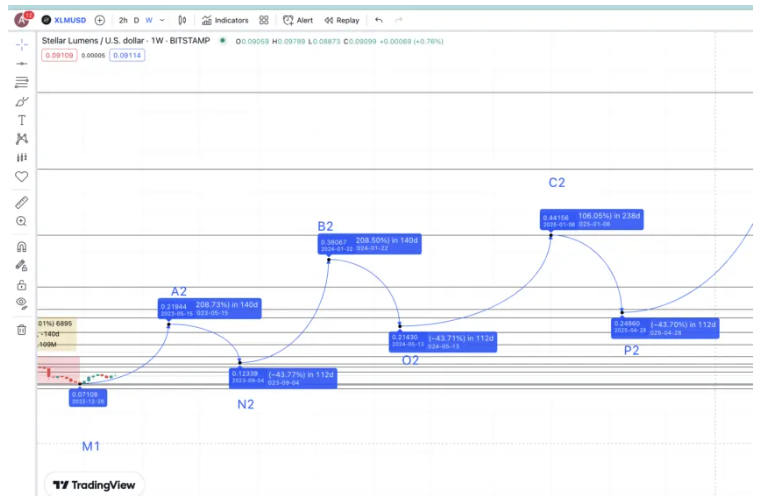
Task: Open the Fibonacci retracement tools
Action: click(21, 82)
